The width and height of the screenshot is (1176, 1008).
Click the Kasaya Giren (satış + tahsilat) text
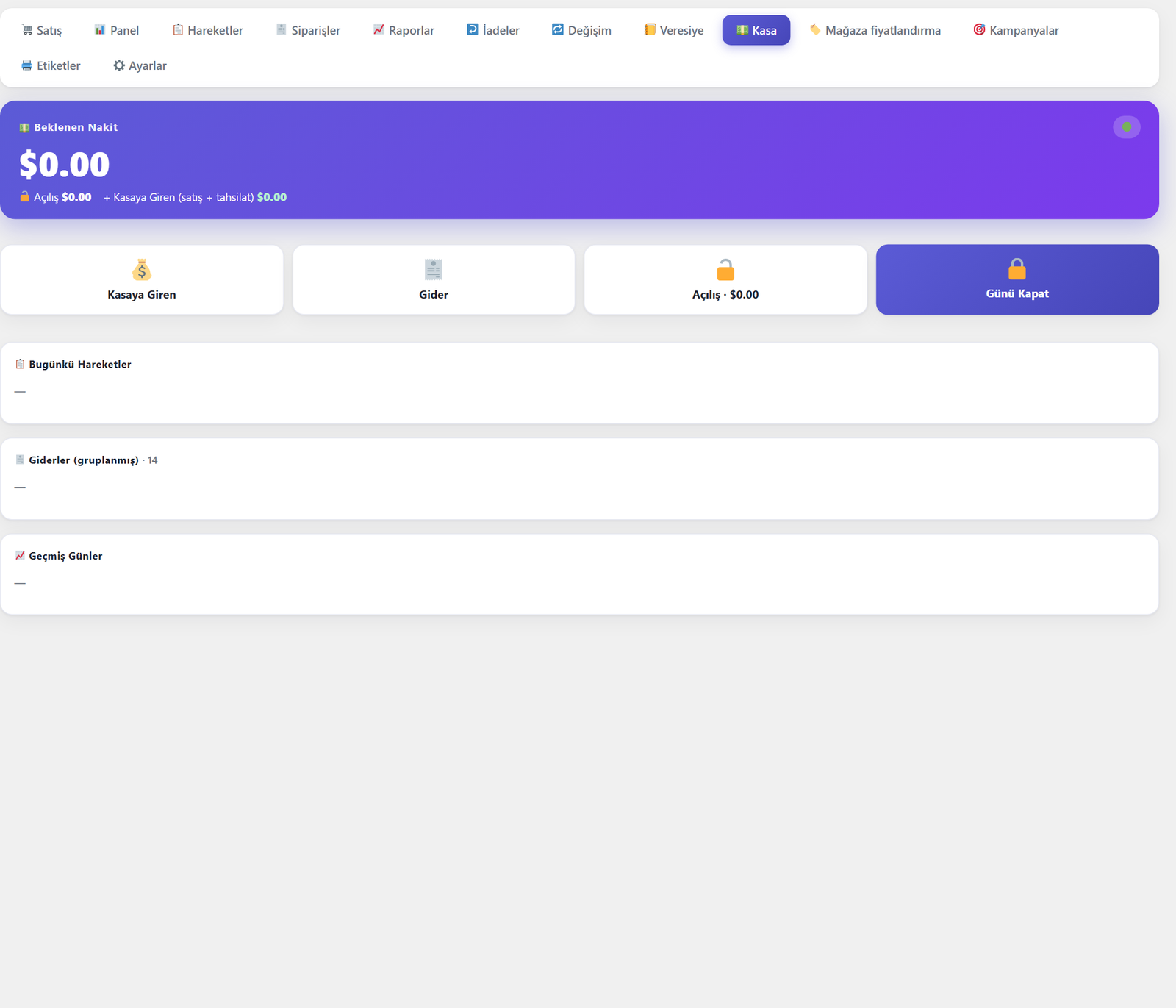184,197
